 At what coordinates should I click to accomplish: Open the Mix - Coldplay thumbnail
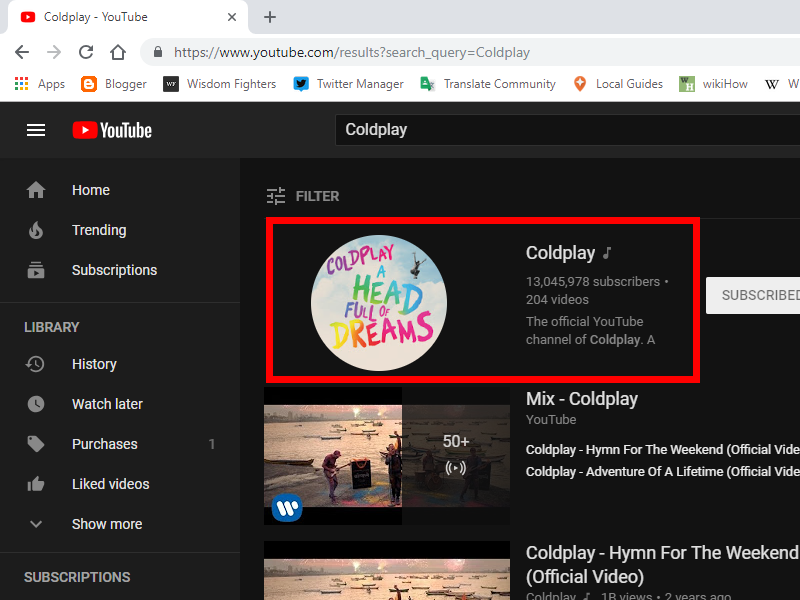click(x=387, y=456)
